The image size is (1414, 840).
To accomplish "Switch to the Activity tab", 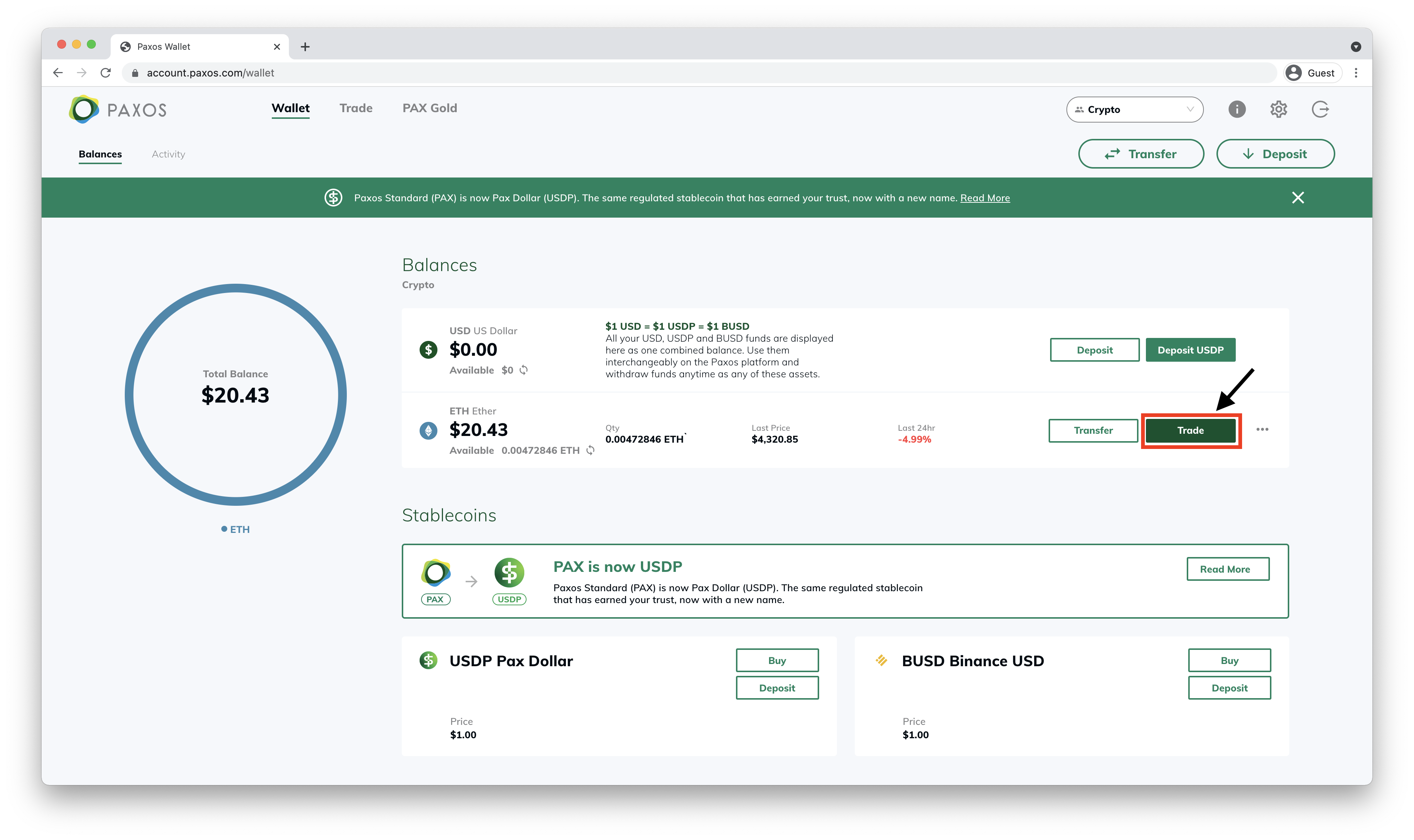I will [168, 154].
